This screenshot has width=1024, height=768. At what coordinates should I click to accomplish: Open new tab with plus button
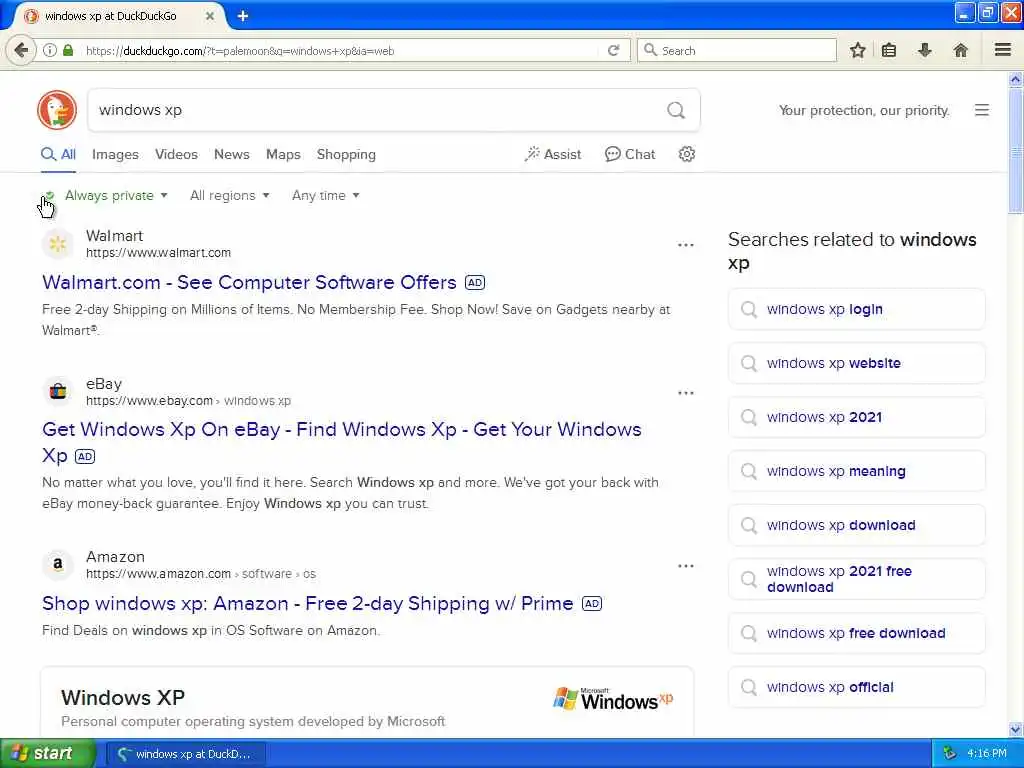click(243, 16)
